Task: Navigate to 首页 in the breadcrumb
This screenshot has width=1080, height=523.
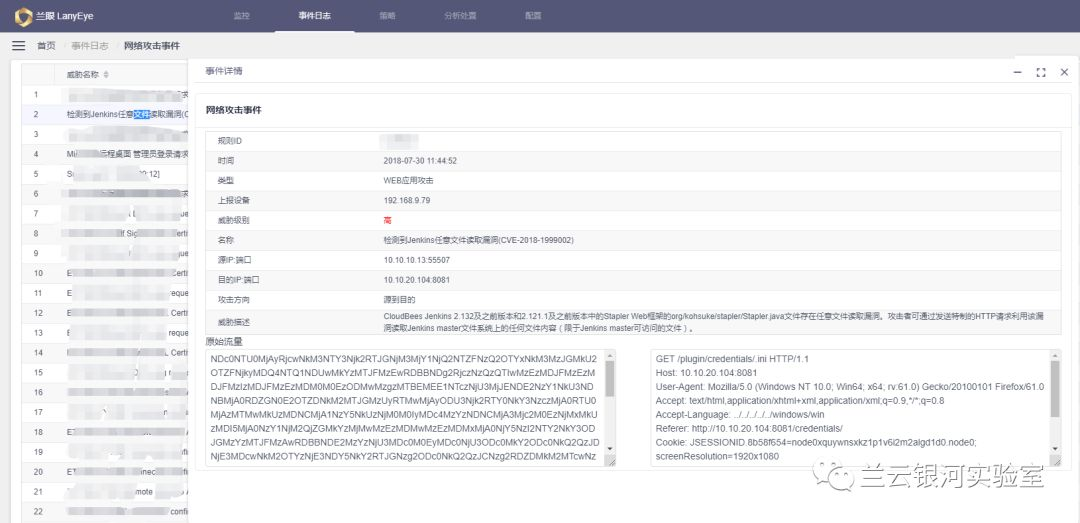Action: (46, 45)
